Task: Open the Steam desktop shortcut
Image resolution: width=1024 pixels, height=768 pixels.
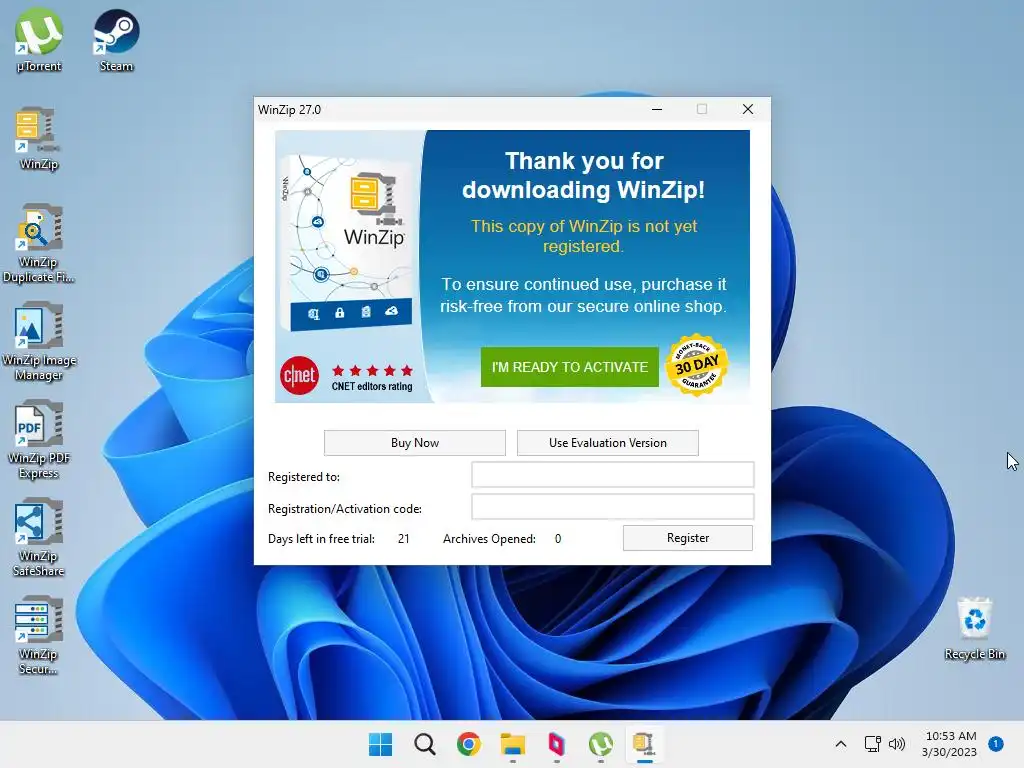Action: pyautogui.click(x=116, y=39)
